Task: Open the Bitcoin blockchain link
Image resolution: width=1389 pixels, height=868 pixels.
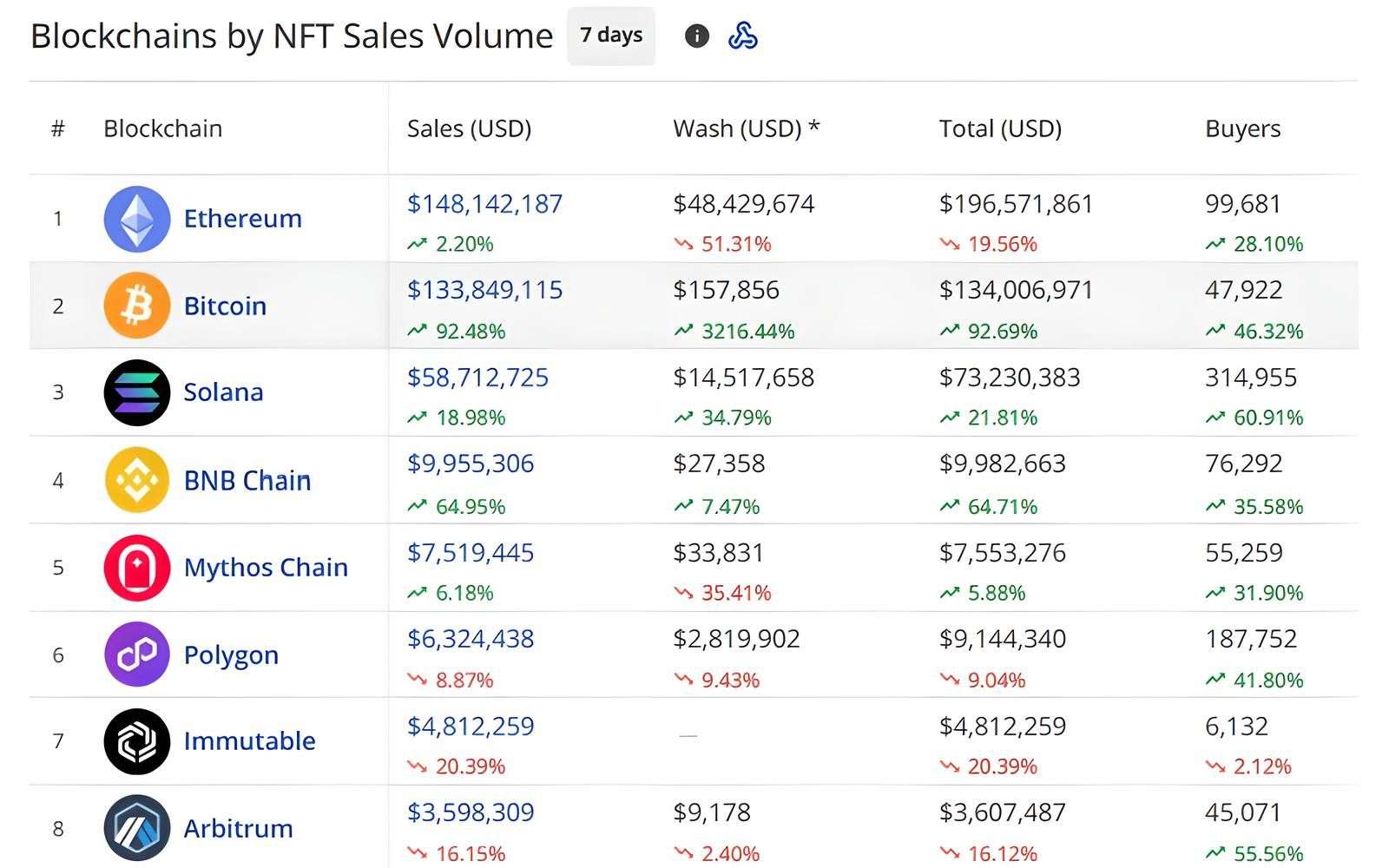Action: click(x=225, y=306)
